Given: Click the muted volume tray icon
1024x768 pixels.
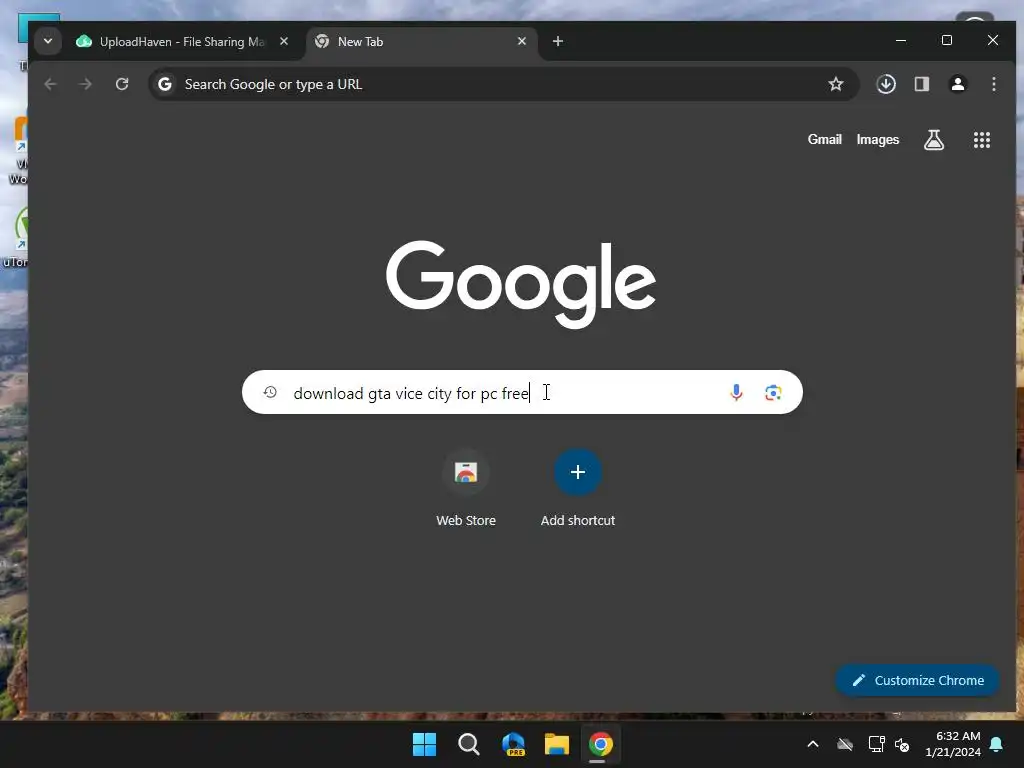Looking at the screenshot, I should (x=902, y=744).
